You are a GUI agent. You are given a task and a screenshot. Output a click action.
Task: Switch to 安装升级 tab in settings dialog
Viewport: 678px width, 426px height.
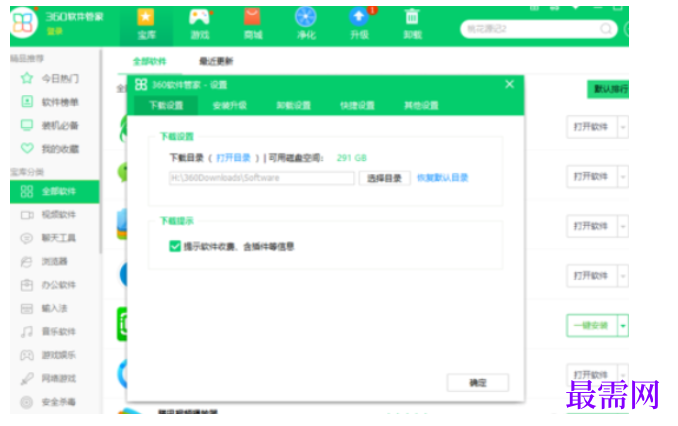[x=230, y=105]
